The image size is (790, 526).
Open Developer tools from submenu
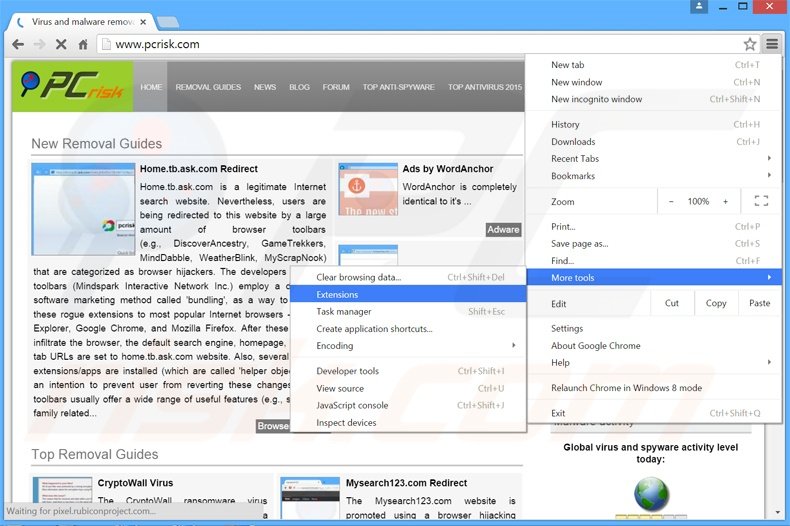[409, 371]
